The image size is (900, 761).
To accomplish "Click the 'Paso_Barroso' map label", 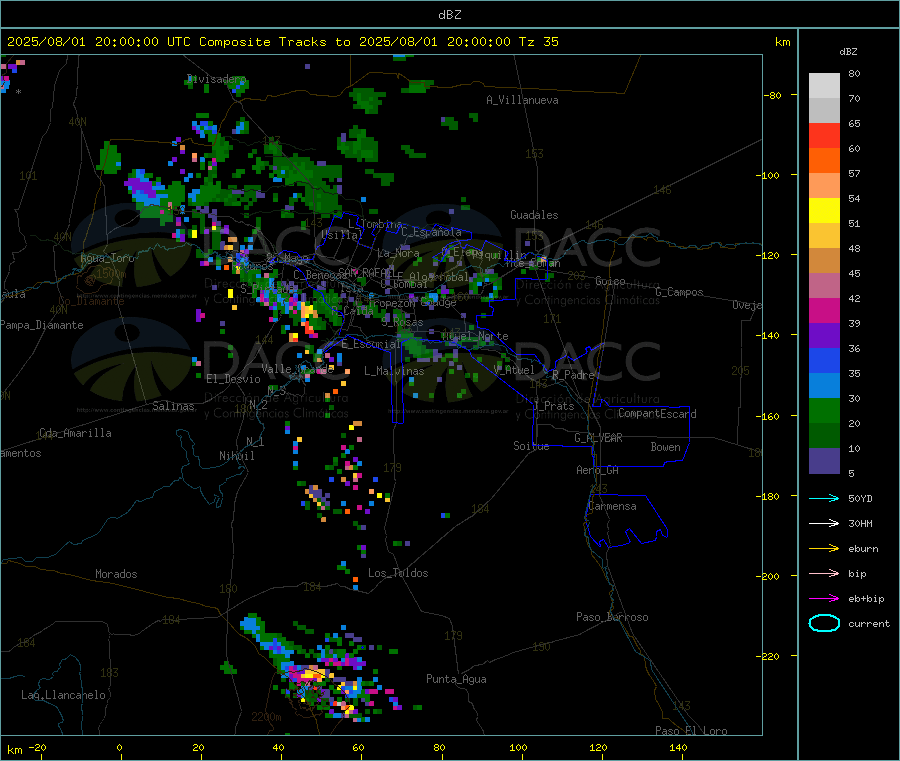I will (x=612, y=617).
